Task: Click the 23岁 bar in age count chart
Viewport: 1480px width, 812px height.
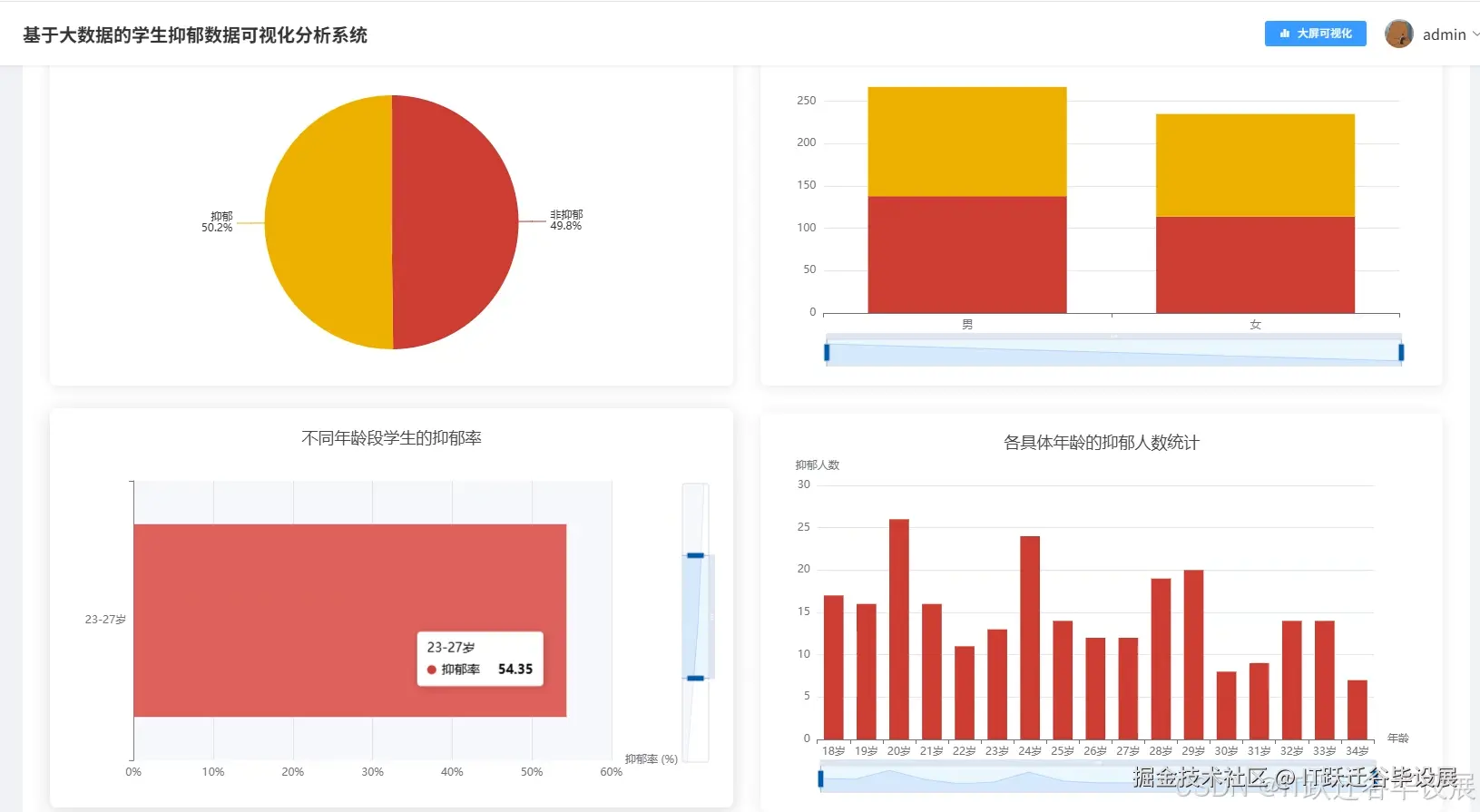Action: (x=997, y=684)
